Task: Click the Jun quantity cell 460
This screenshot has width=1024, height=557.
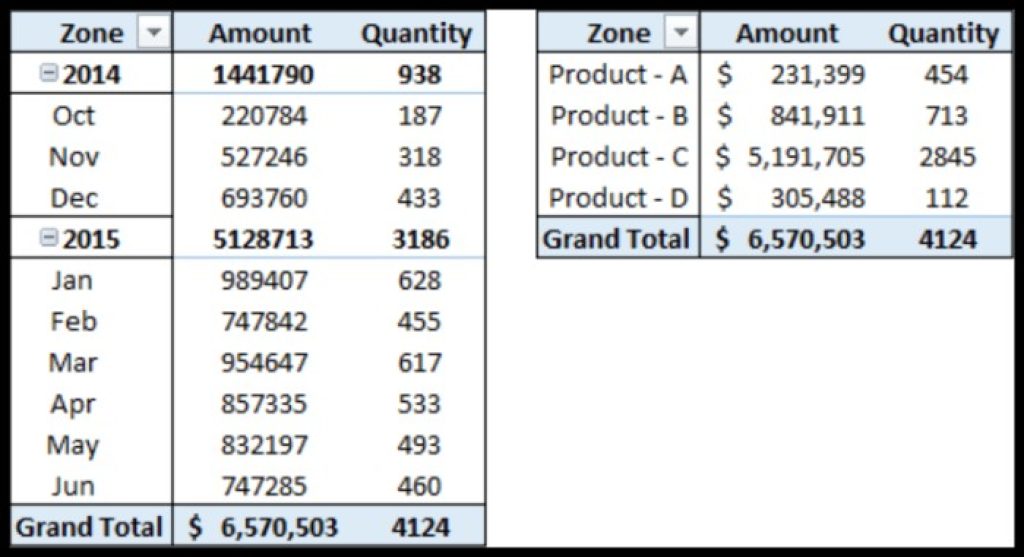Action: [x=419, y=486]
